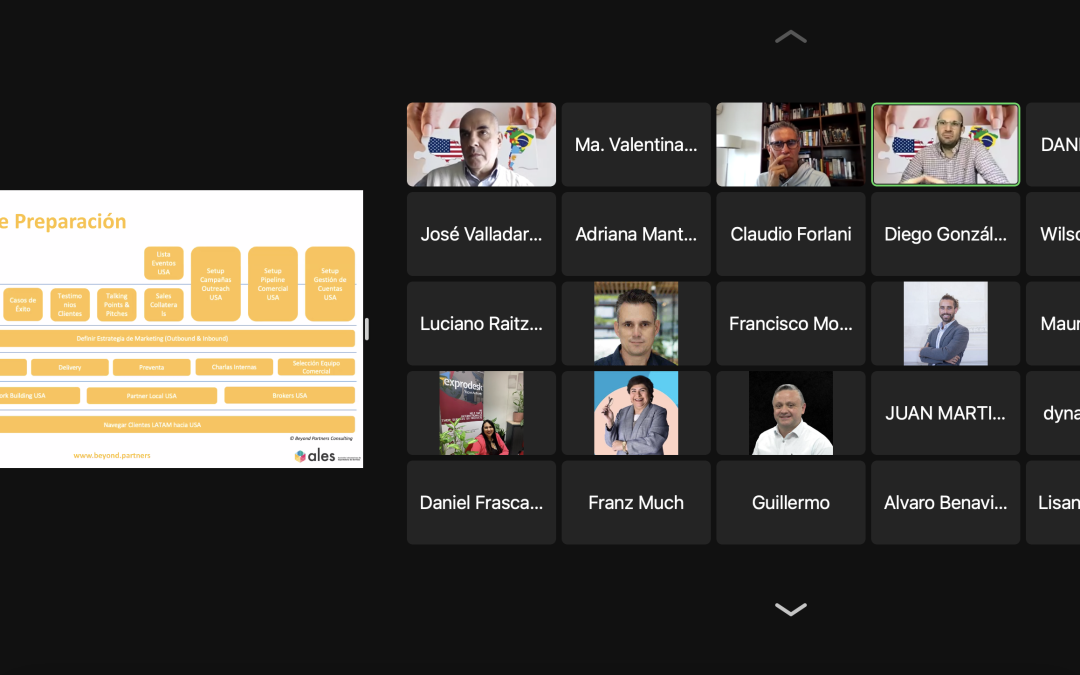Screen dimensions: 1080x675
Task: Click Setup Gestión de Cuentas USA box
Action: (x=330, y=284)
